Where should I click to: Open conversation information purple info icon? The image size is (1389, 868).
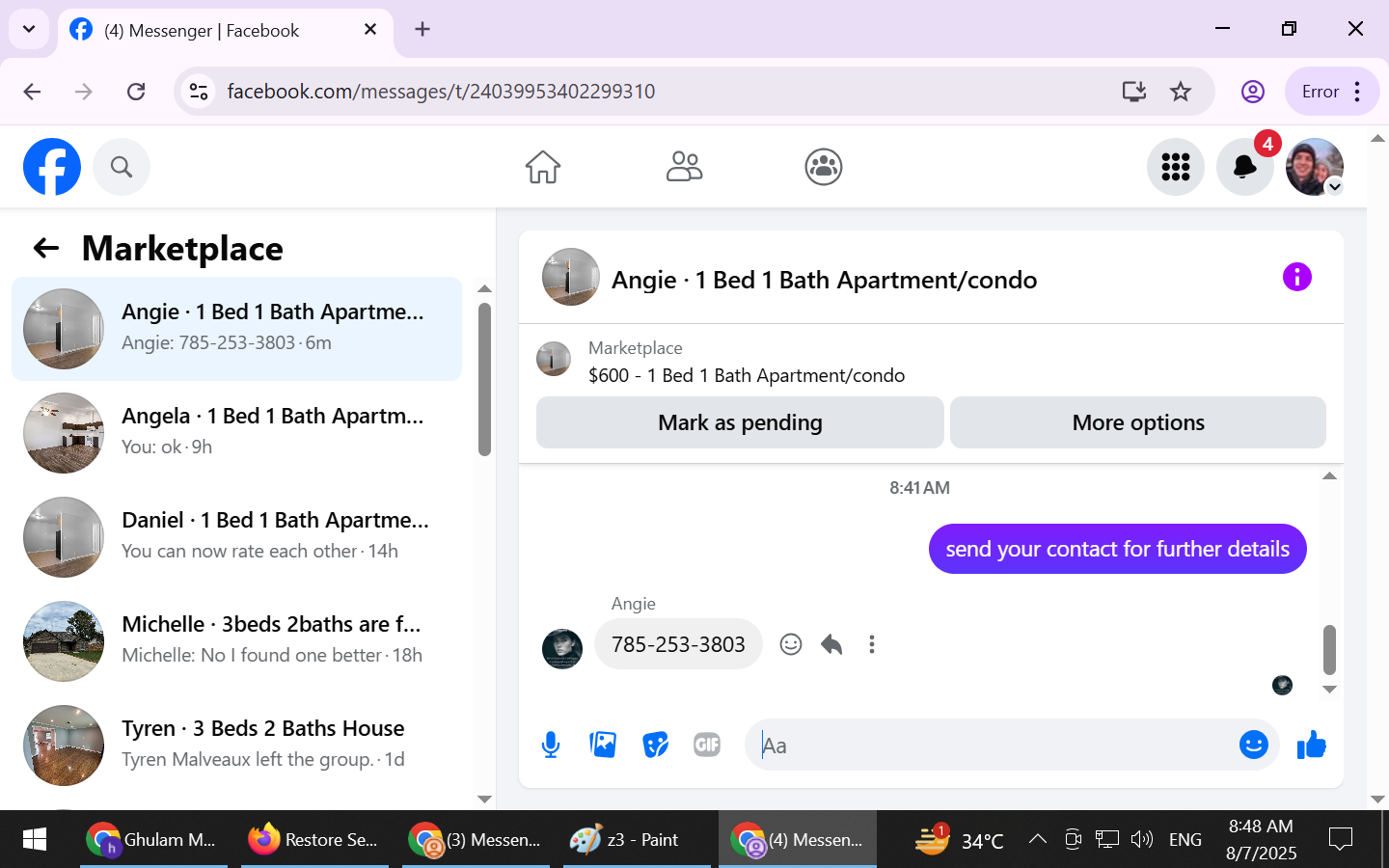1297,277
